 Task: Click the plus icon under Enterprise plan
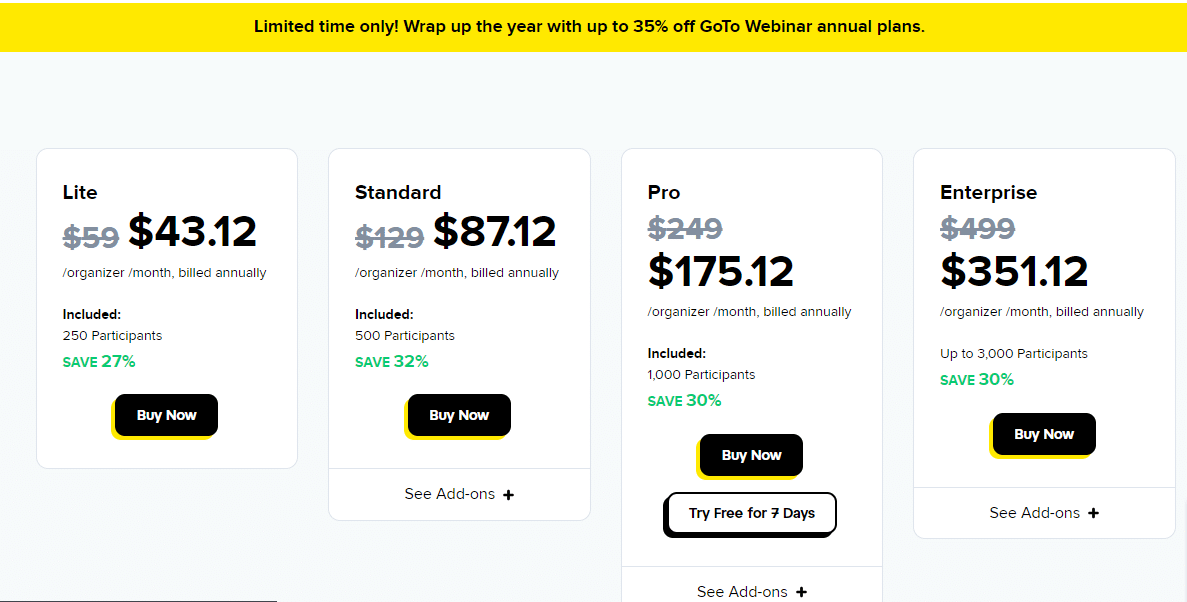[x=1093, y=513]
